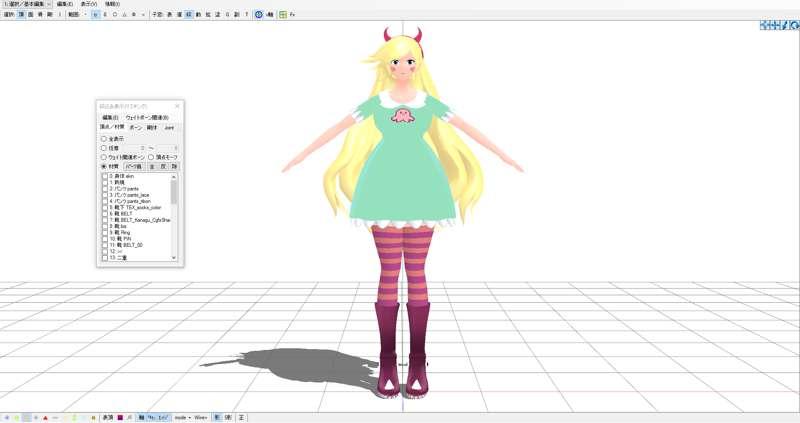Open the mode dropdown in bottom toolbar

183,417
